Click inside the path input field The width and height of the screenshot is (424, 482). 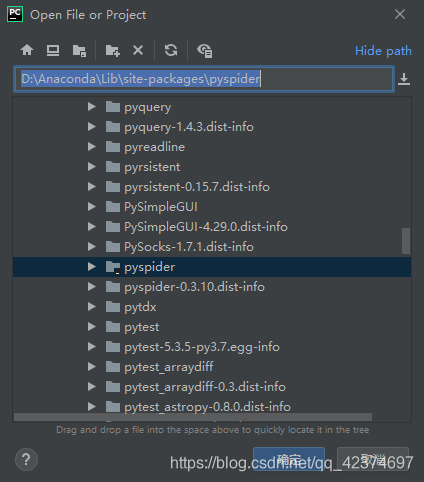(x=204, y=79)
